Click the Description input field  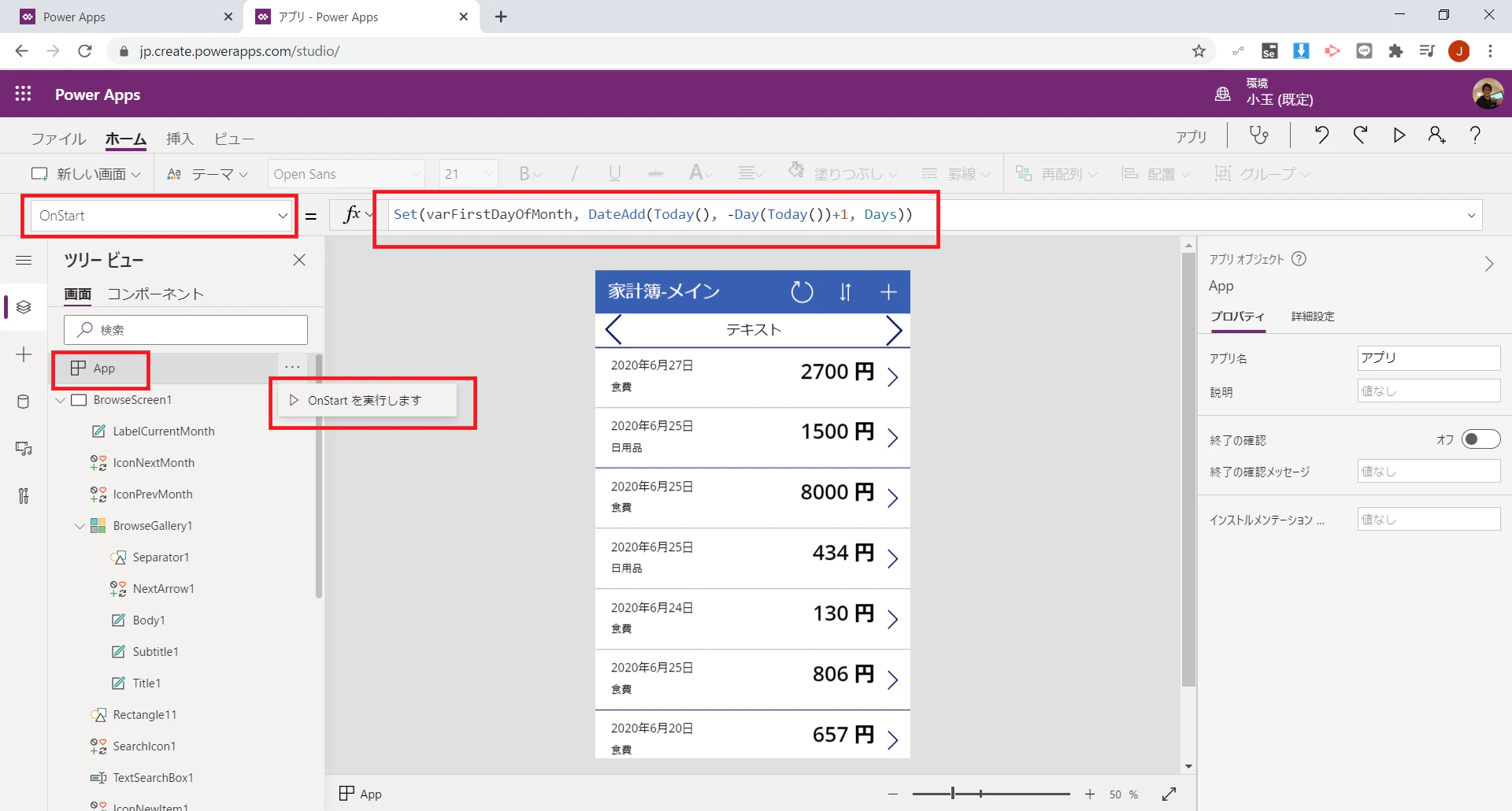coord(1429,391)
